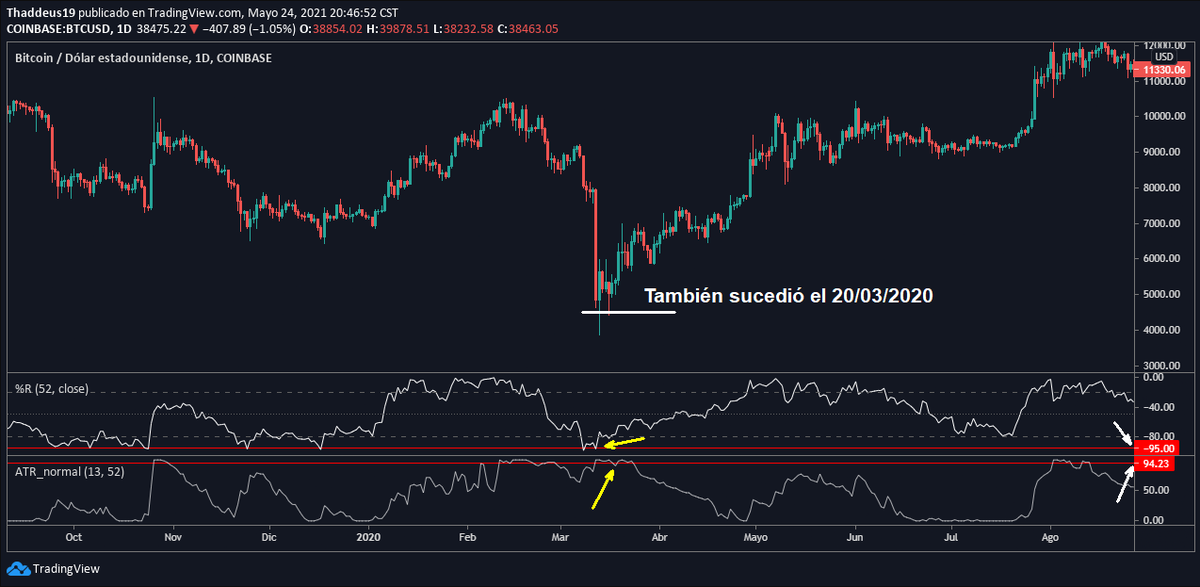1200x587 pixels.
Task: Click the 'Oct' label on time axis
Action: (x=73, y=536)
